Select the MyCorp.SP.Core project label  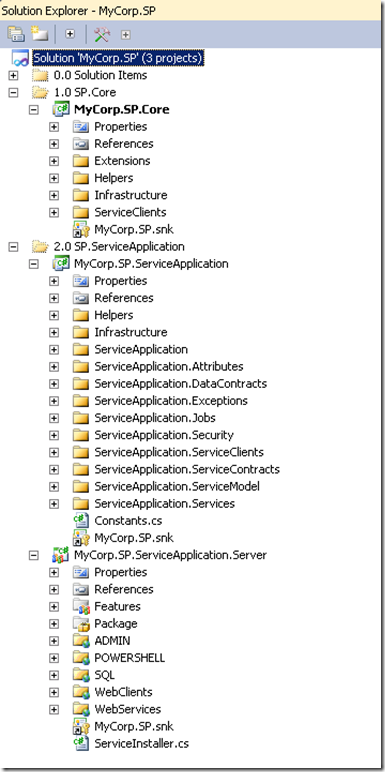[122, 109]
